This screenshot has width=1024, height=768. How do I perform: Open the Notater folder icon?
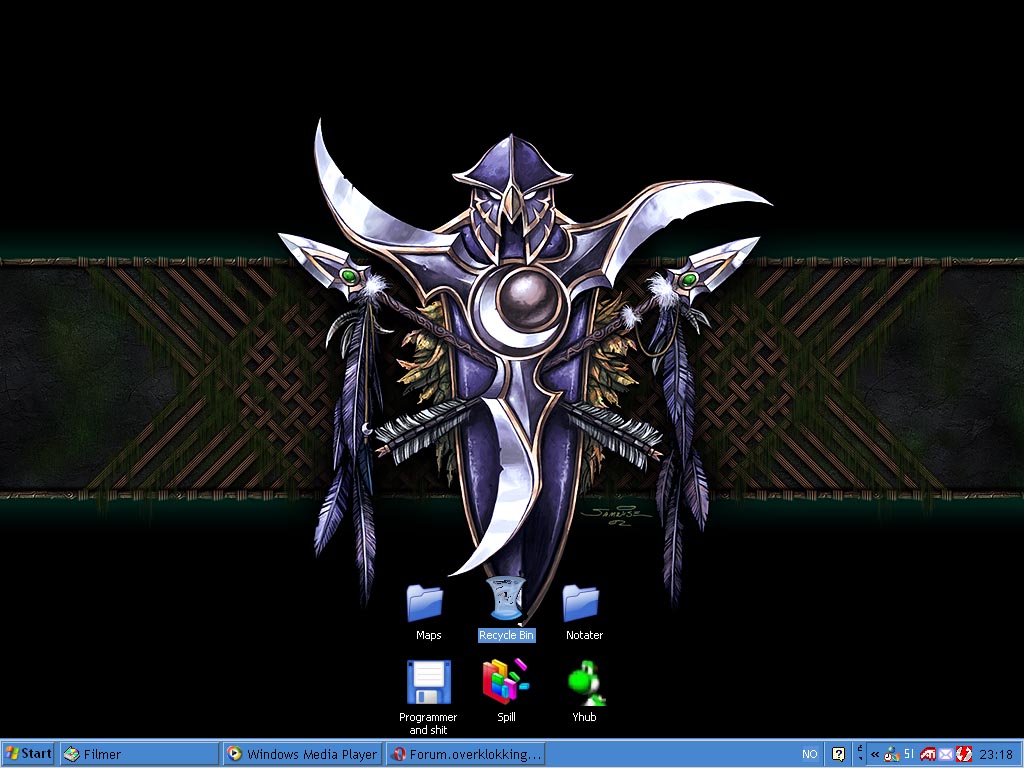point(581,603)
